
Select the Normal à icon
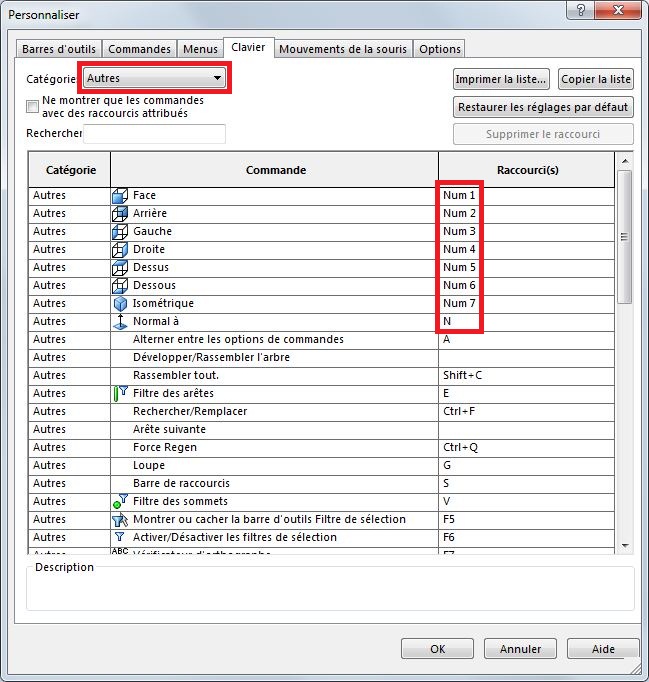(120, 322)
